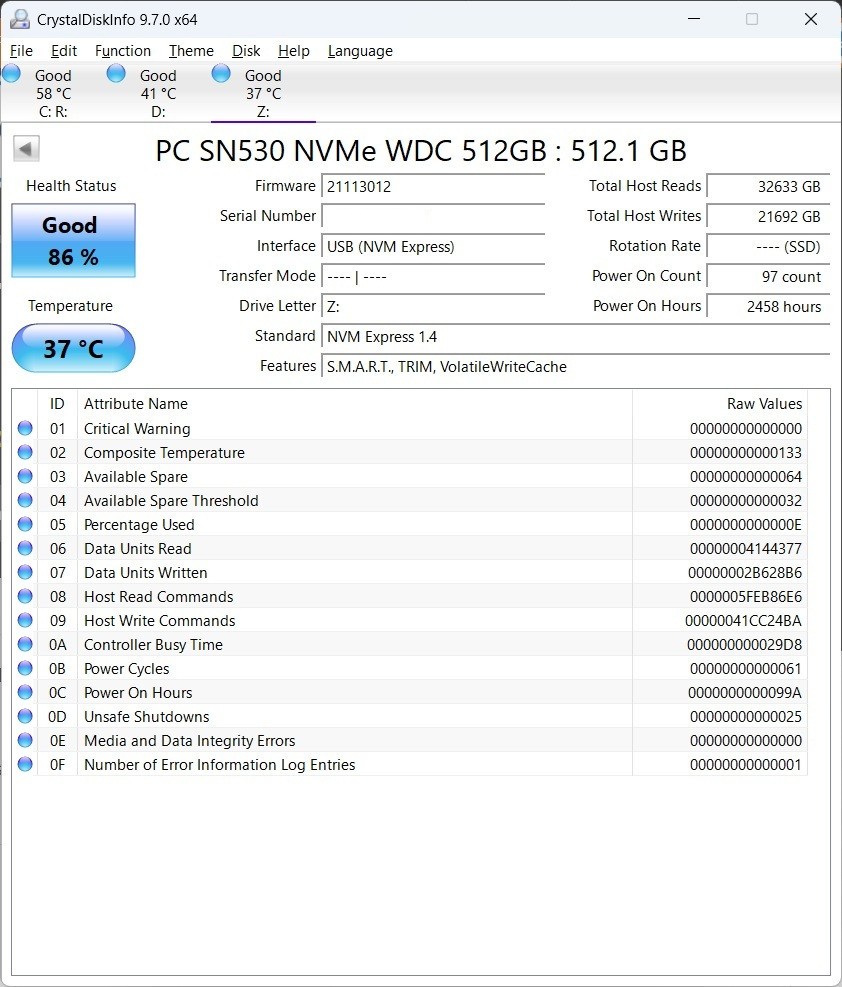Click the Raw Values column header

[720, 403]
